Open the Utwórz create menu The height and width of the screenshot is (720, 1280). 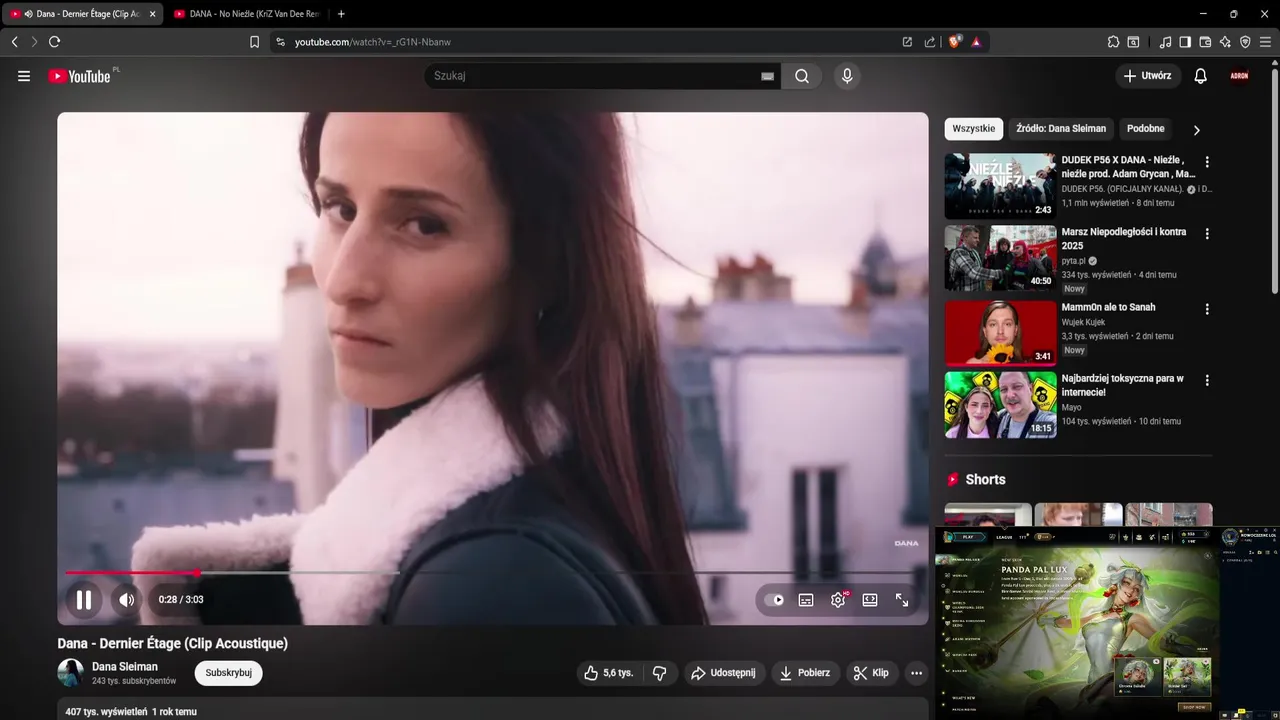click(1148, 76)
